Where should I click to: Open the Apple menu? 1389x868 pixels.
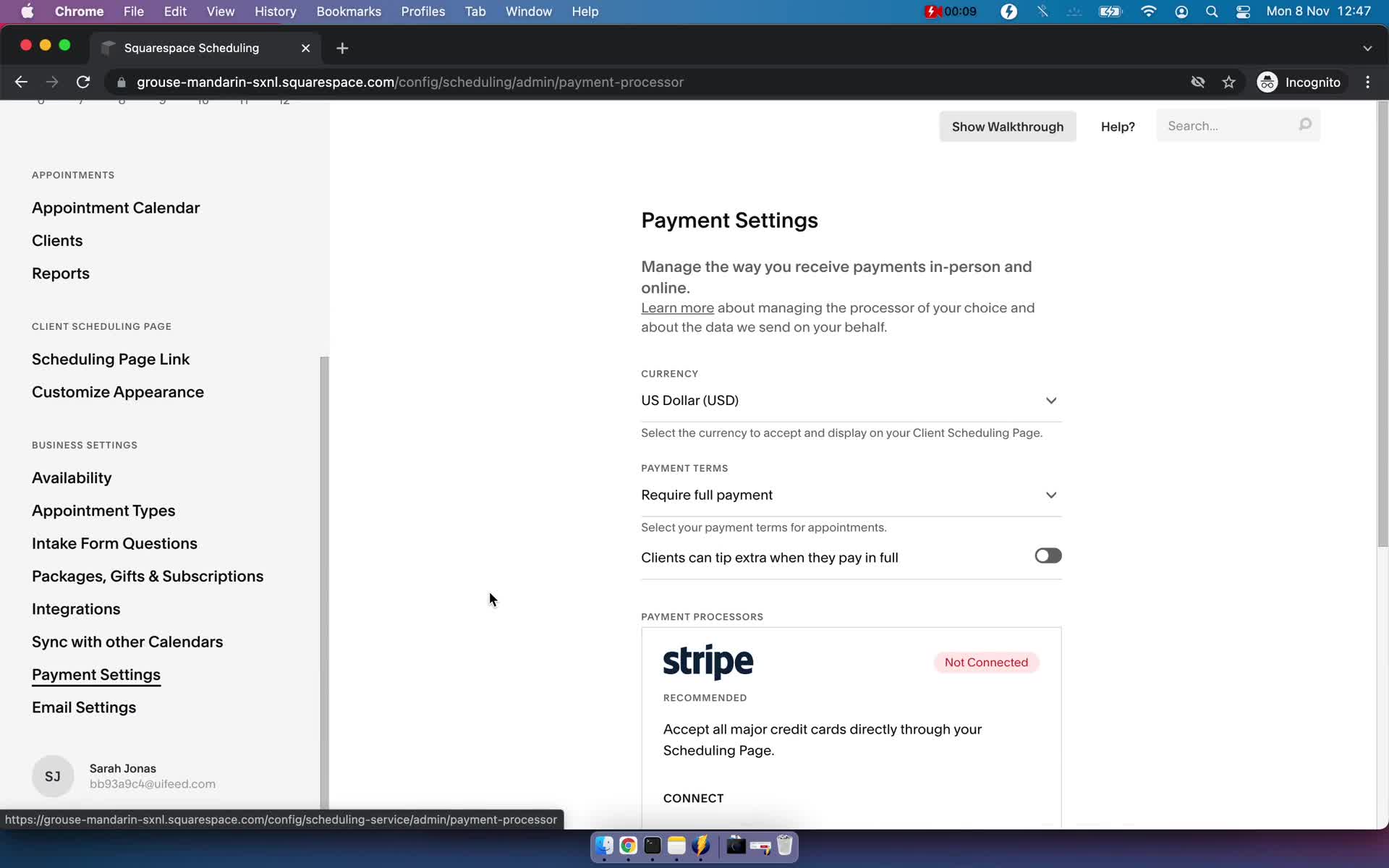[27, 12]
